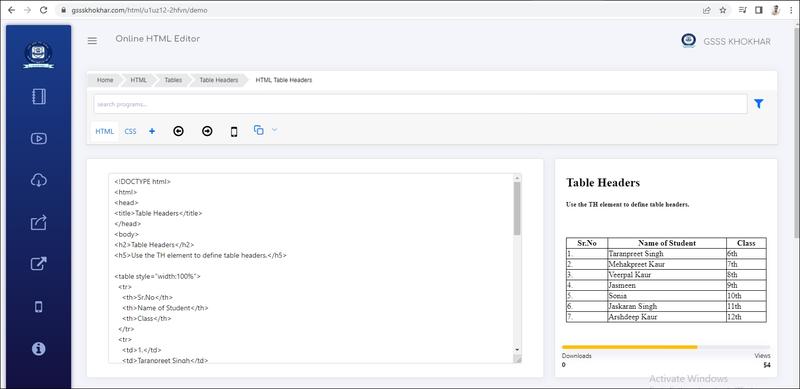Image resolution: width=800 pixels, height=389 pixels.
Task: Click the 12th class table cell
Action: [746, 317]
